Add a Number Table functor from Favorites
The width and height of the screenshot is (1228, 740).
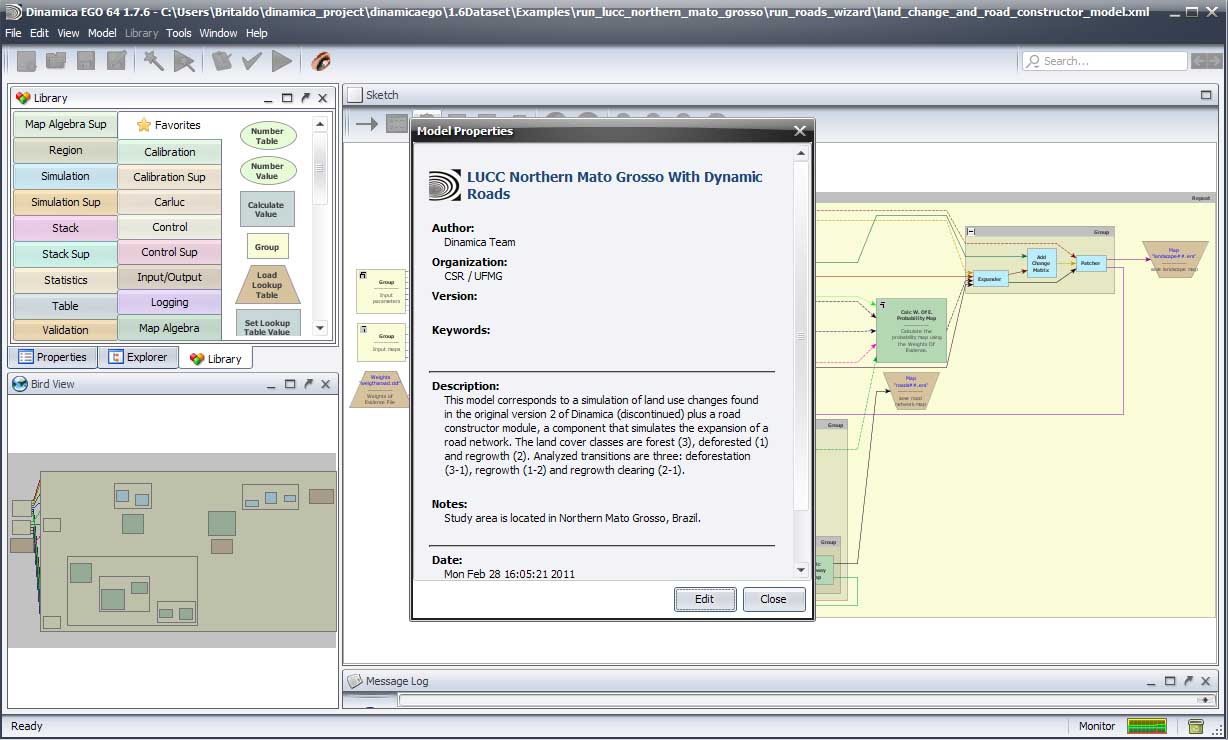tap(267, 136)
